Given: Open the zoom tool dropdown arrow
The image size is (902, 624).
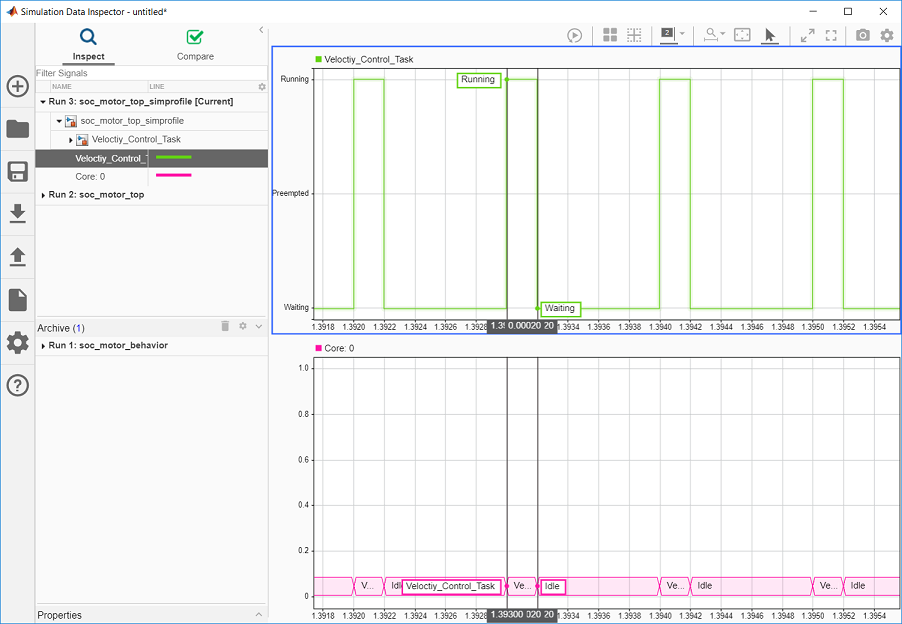Looking at the screenshot, I should (x=723, y=34).
